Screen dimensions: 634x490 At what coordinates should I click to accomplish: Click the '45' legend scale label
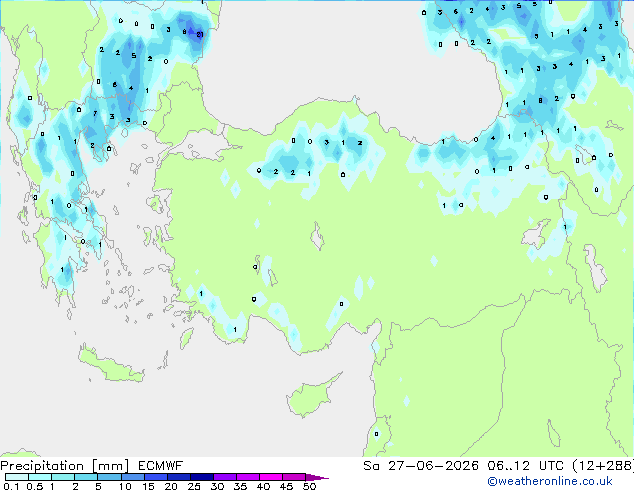point(286,486)
